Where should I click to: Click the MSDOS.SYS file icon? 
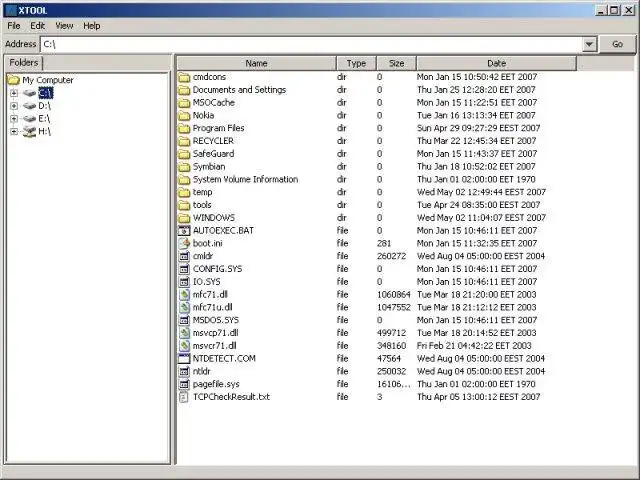(184, 320)
